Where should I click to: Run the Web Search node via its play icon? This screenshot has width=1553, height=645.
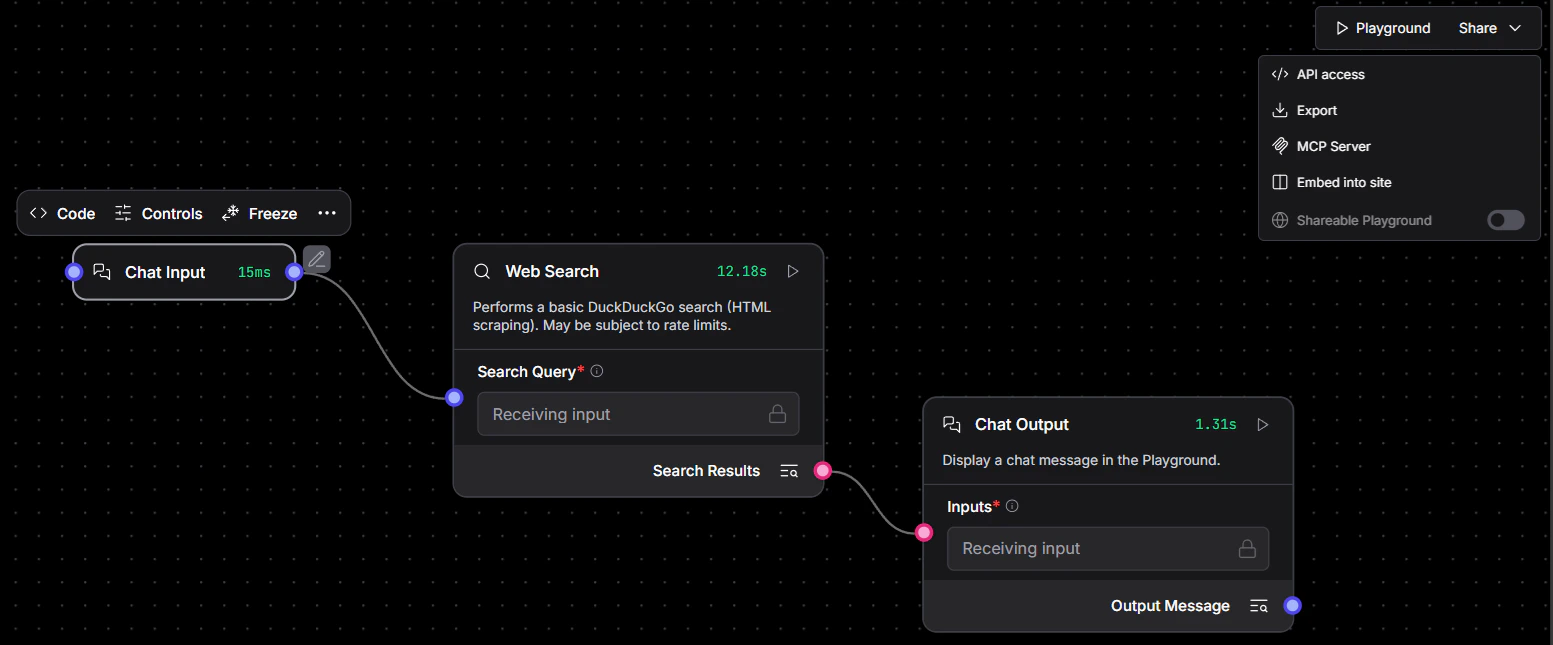click(793, 270)
